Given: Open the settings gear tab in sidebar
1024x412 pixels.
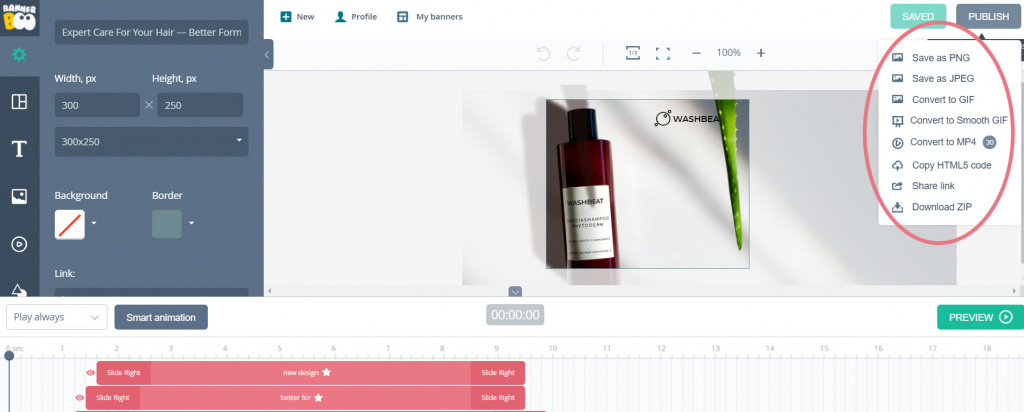Looking at the screenshot, I should tap(20, 55).
